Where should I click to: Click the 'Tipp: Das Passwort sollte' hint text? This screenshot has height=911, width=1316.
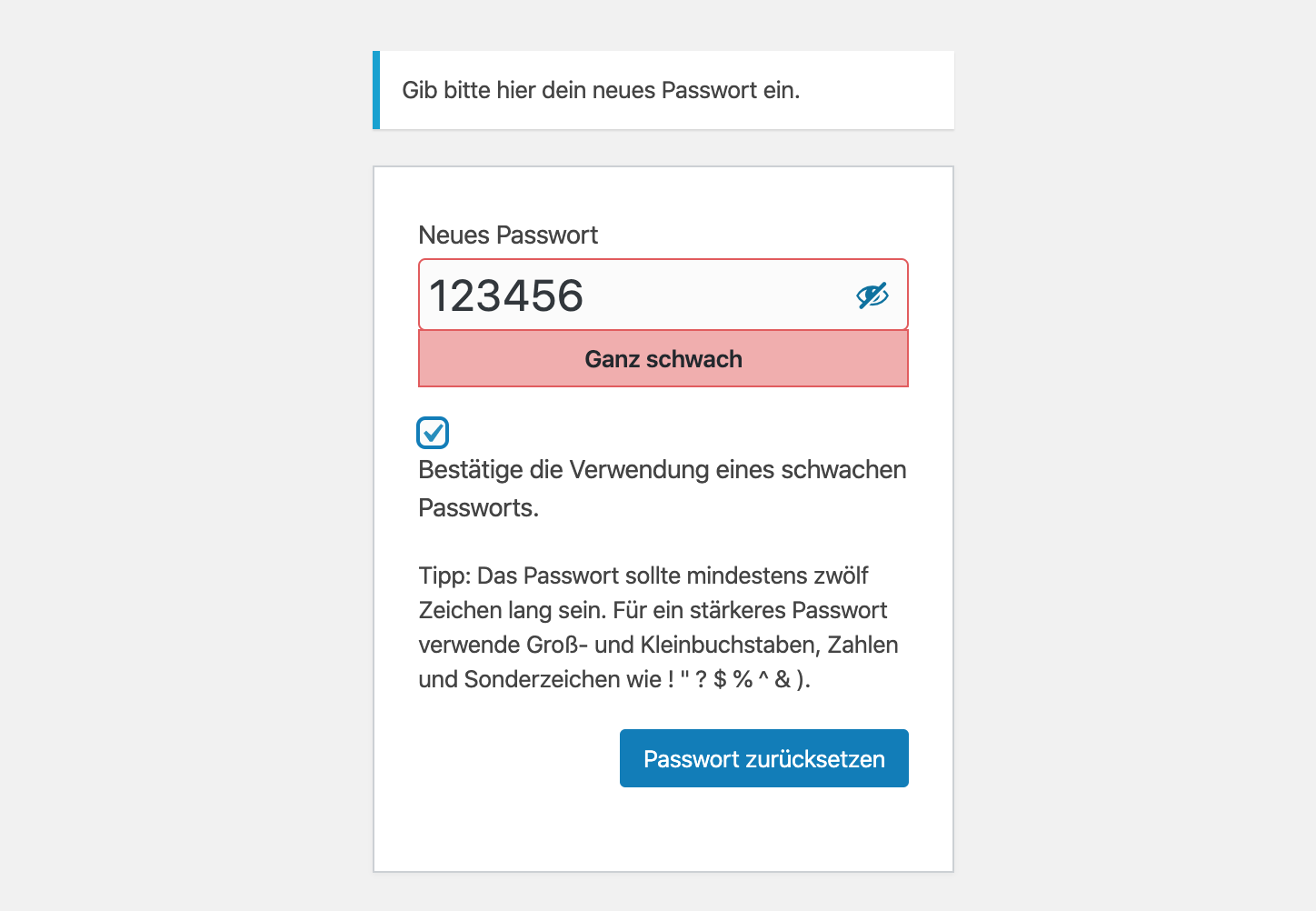coord(643,576)
